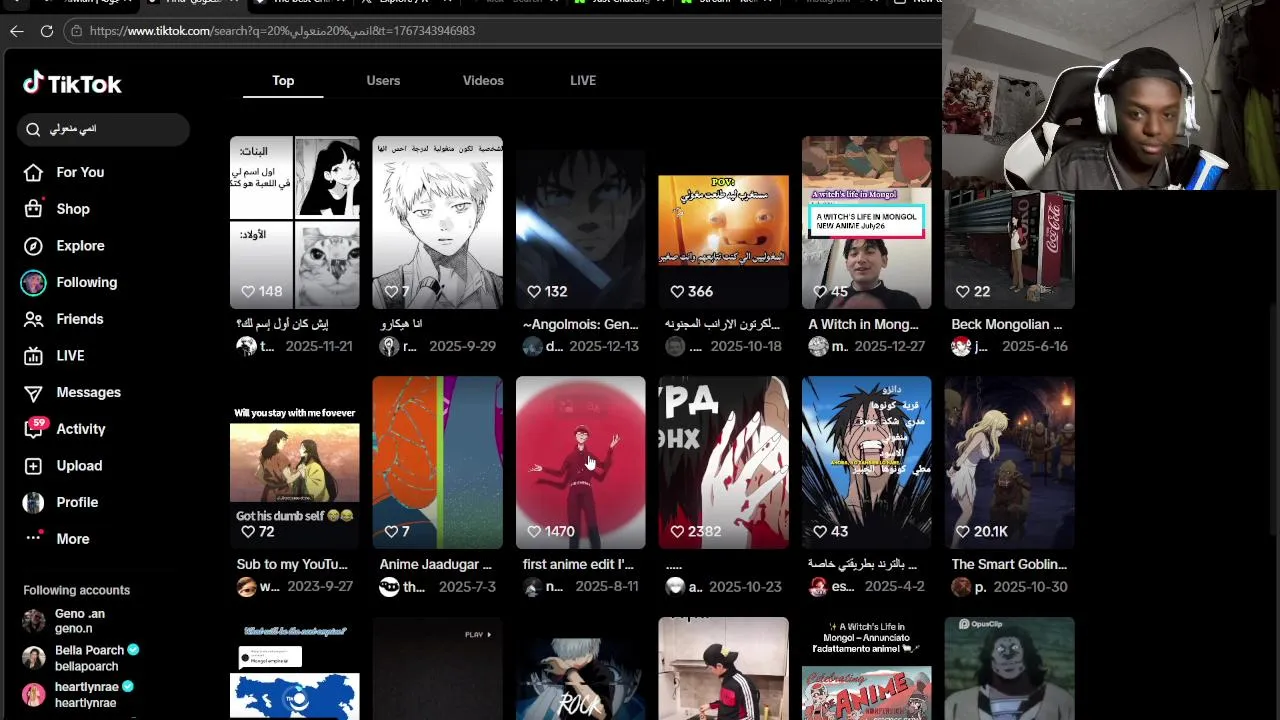Open heartlynrae following account

(78, 695)
